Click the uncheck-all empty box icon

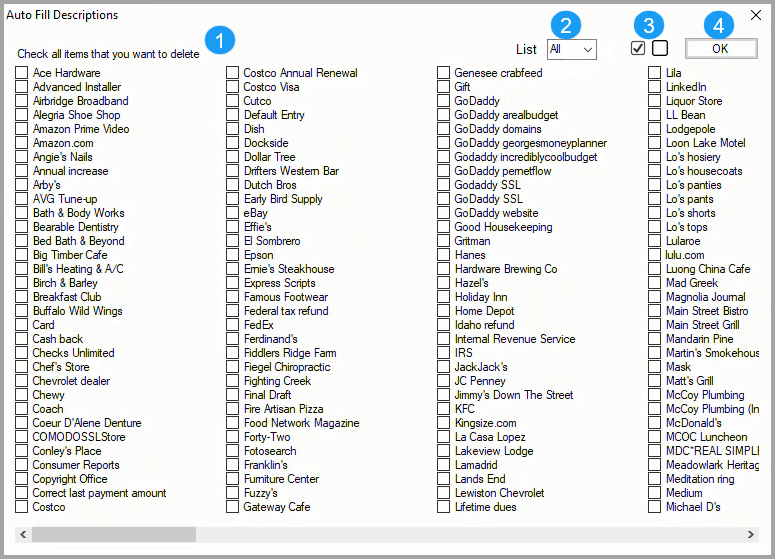pos(660,48)
